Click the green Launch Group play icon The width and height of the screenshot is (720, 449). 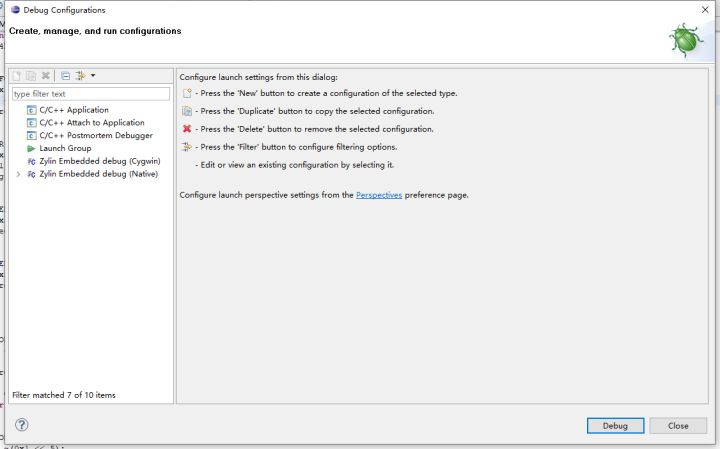point(32,148)
